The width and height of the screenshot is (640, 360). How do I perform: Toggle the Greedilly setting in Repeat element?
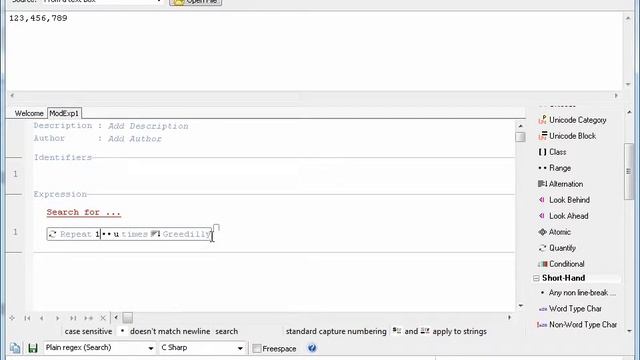pos(187,234)
